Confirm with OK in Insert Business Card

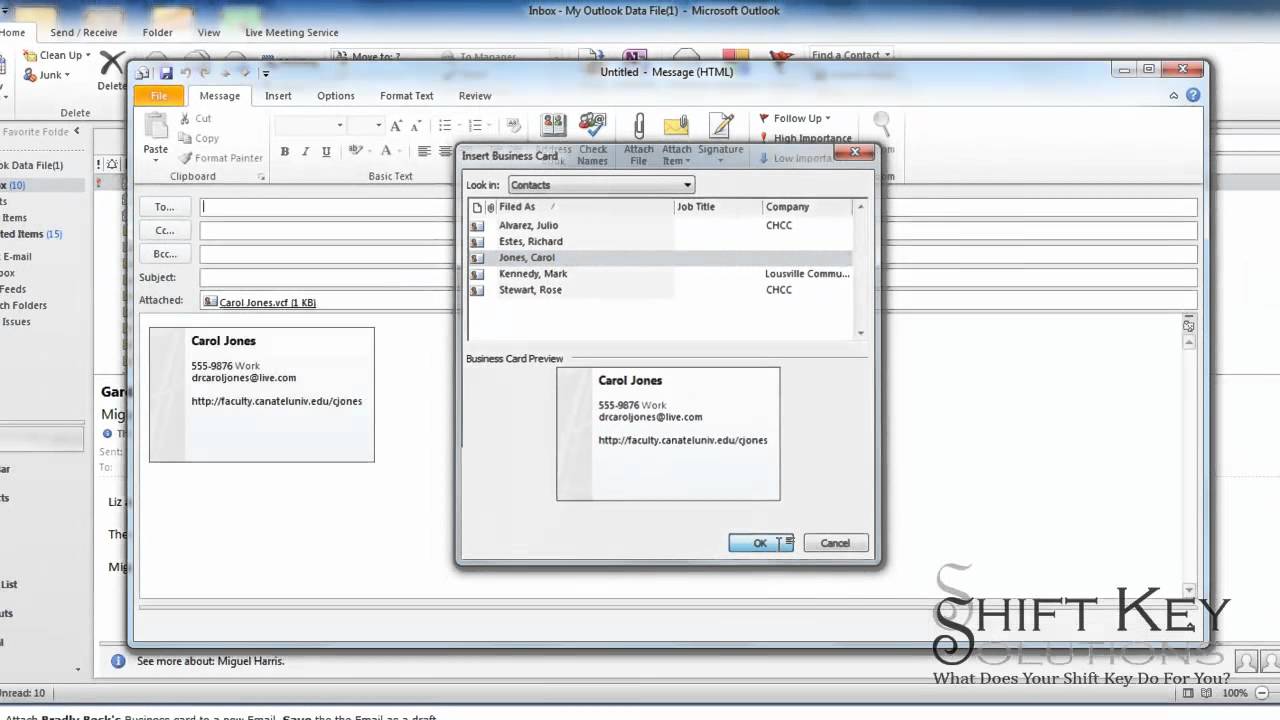(x=760, y=543)
